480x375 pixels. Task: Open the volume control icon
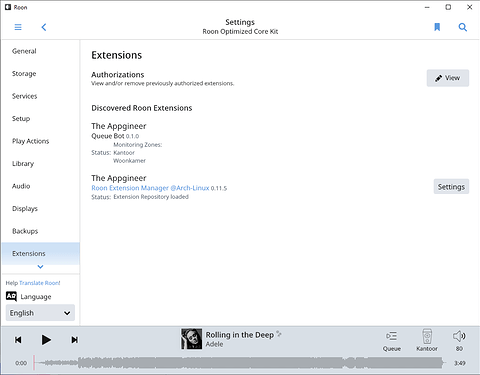coord(459,336)
